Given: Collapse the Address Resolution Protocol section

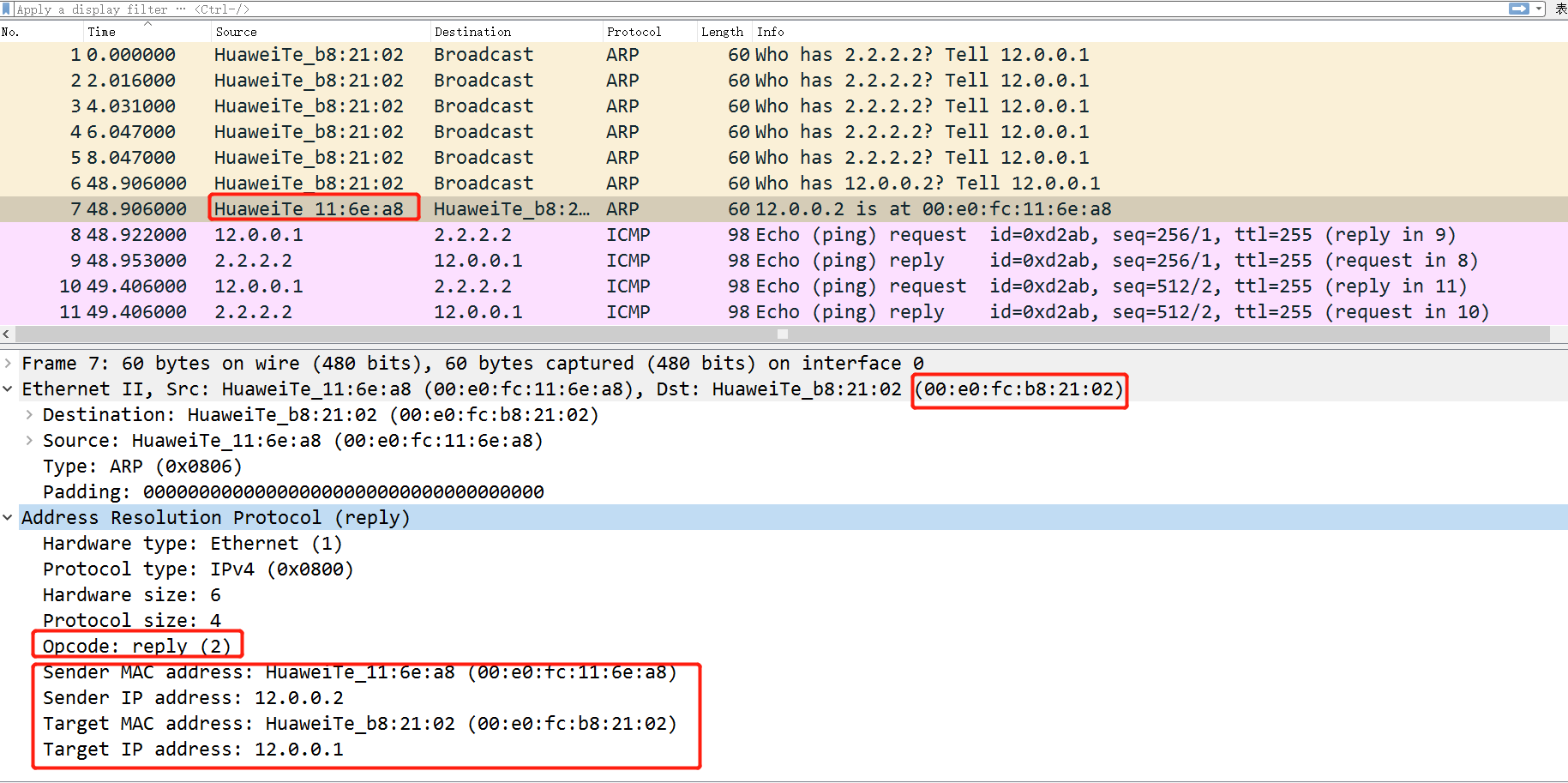Looking at the screenshot, I should click(x=8, y=518).
